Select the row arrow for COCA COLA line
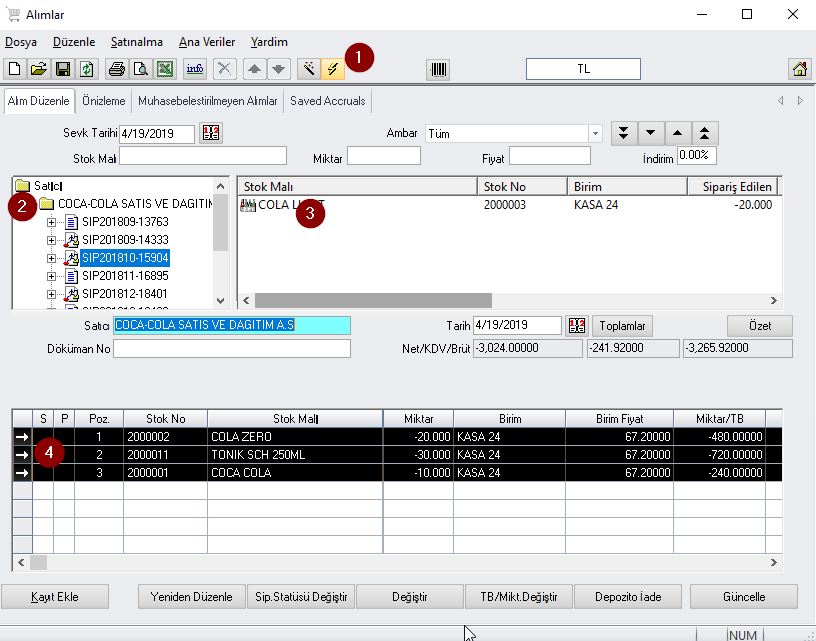 click(x=22, y=473)
